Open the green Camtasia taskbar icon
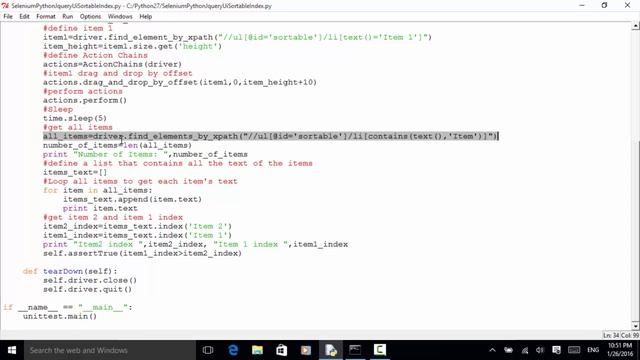640x360 pixels. coord(380,350)
